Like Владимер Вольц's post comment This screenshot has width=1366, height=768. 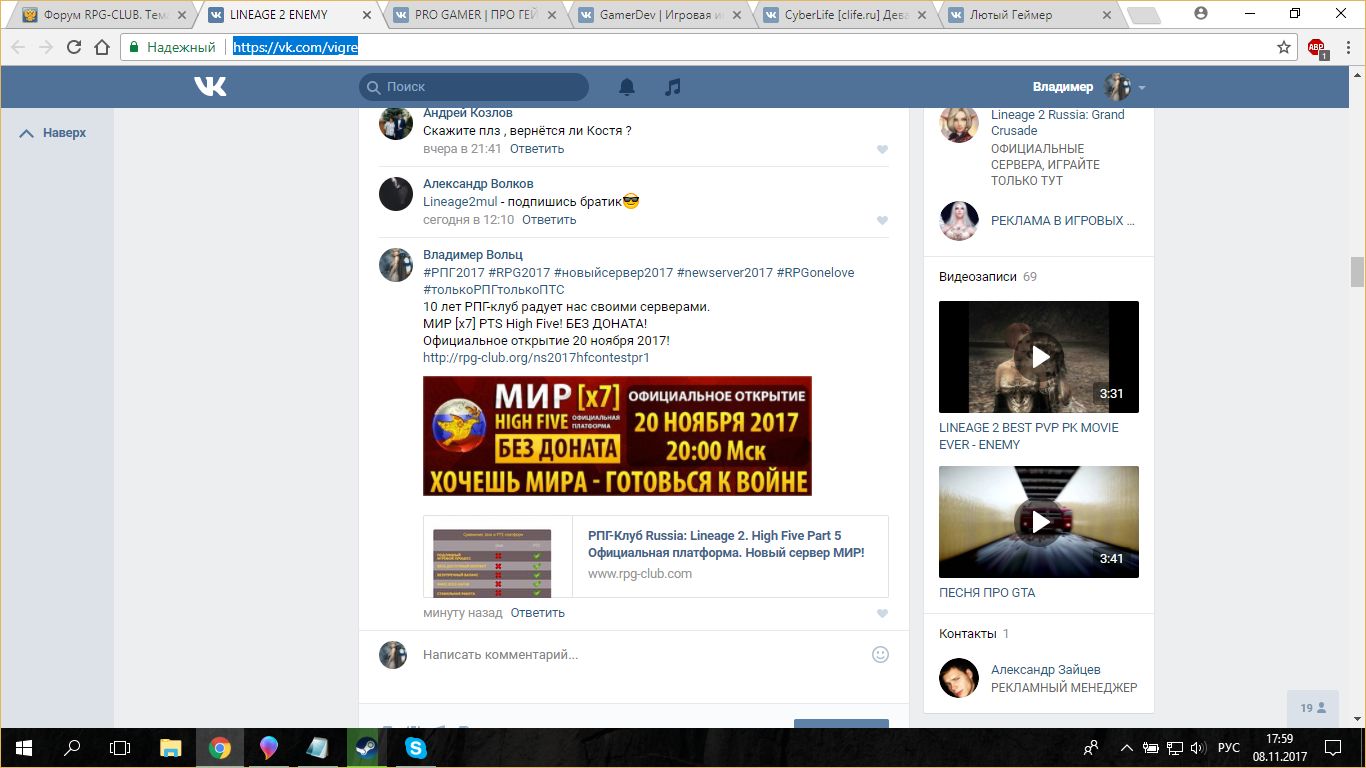(x=882, y=613)
